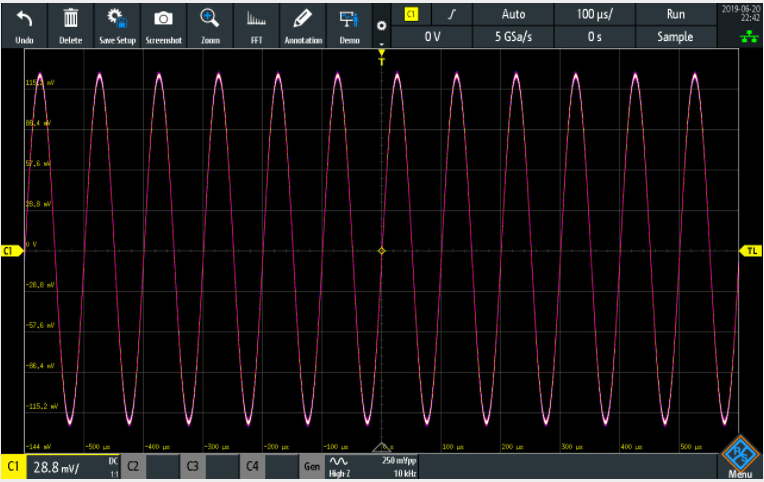Screen dimensions: 764x482
Task: Click the sine wave generator icon
Action: 339,461
